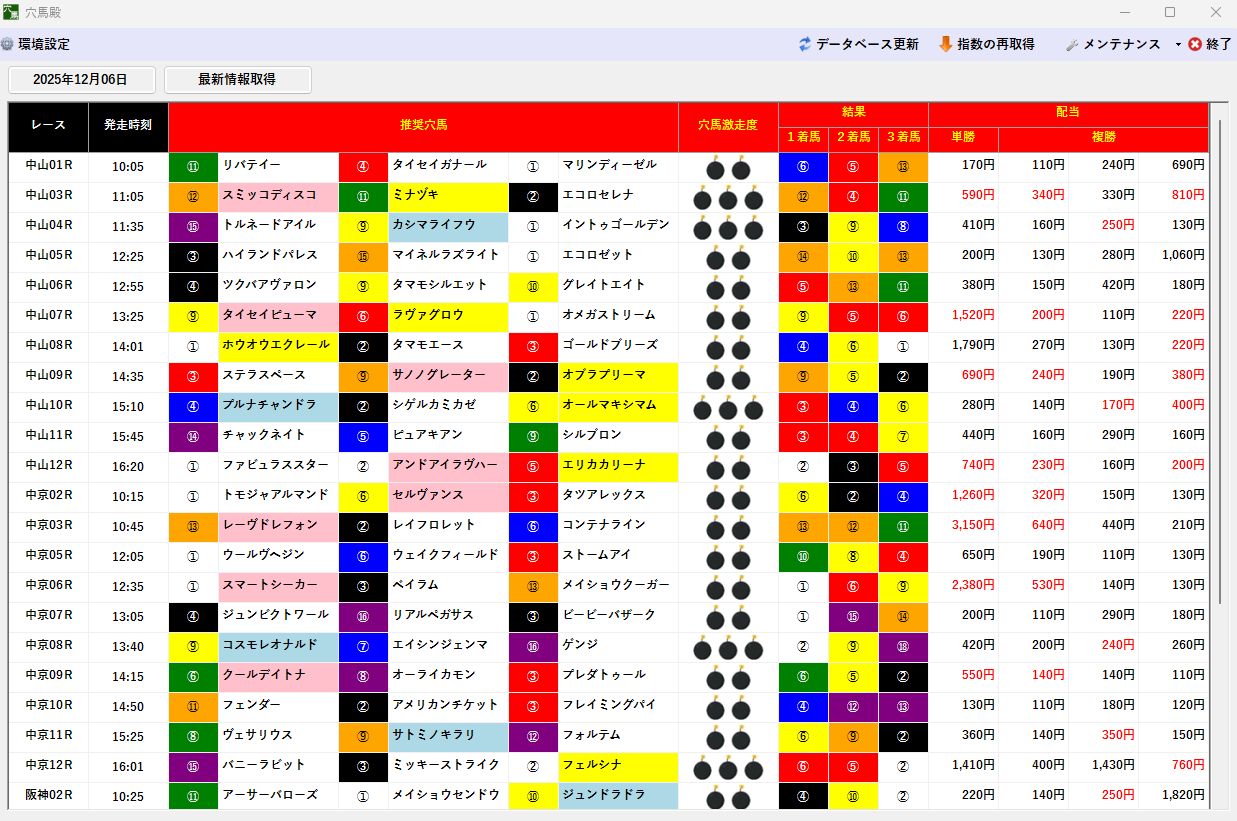Image resolution: width=1237 pixels, height=821 pixels.
Task: Expand the dropdown arrow next to メンテナンス
Action: (x=1180, y=44)
